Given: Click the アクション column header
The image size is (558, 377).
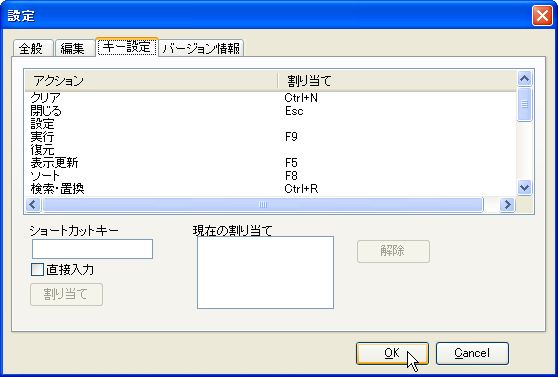Looking at the screenshot, I should click(x=151, y=81).
